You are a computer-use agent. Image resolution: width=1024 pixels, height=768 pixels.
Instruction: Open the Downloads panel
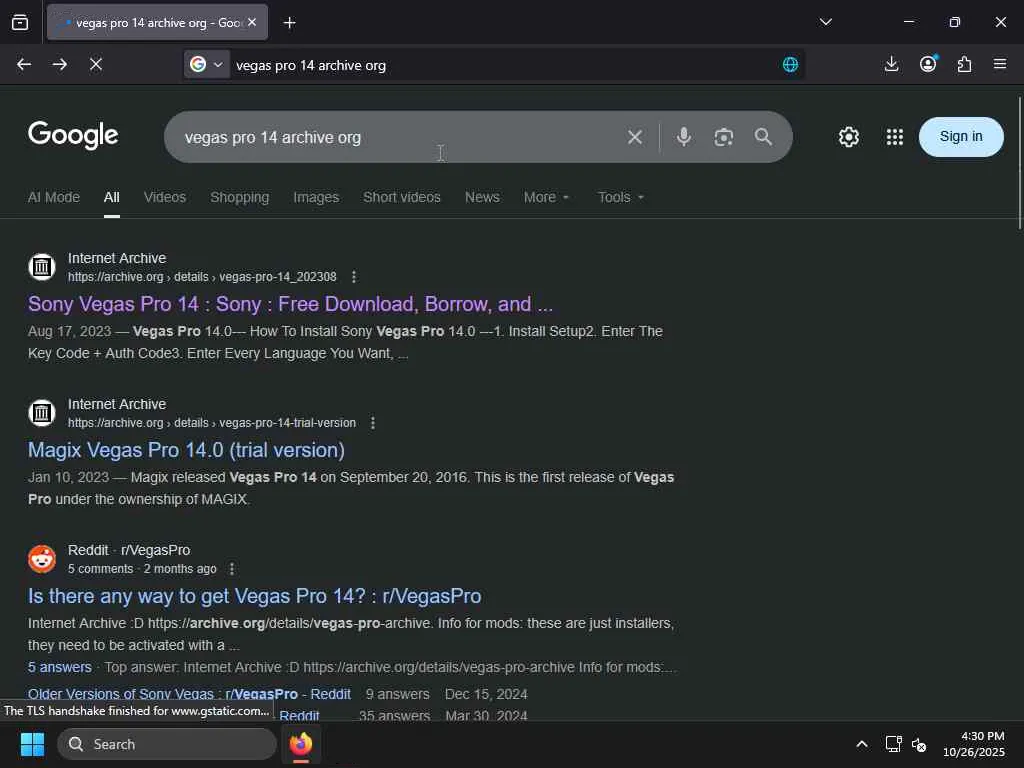(891, 64)
